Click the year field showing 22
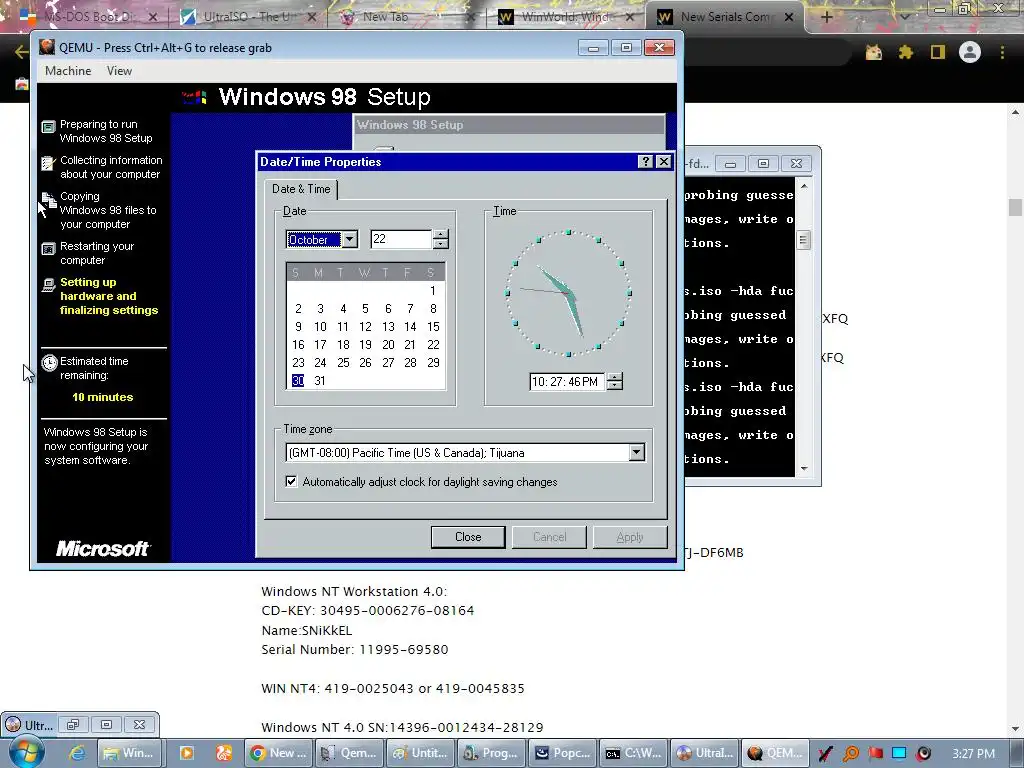This screenshot has width=1024, height=768. [x=401, y=240]
